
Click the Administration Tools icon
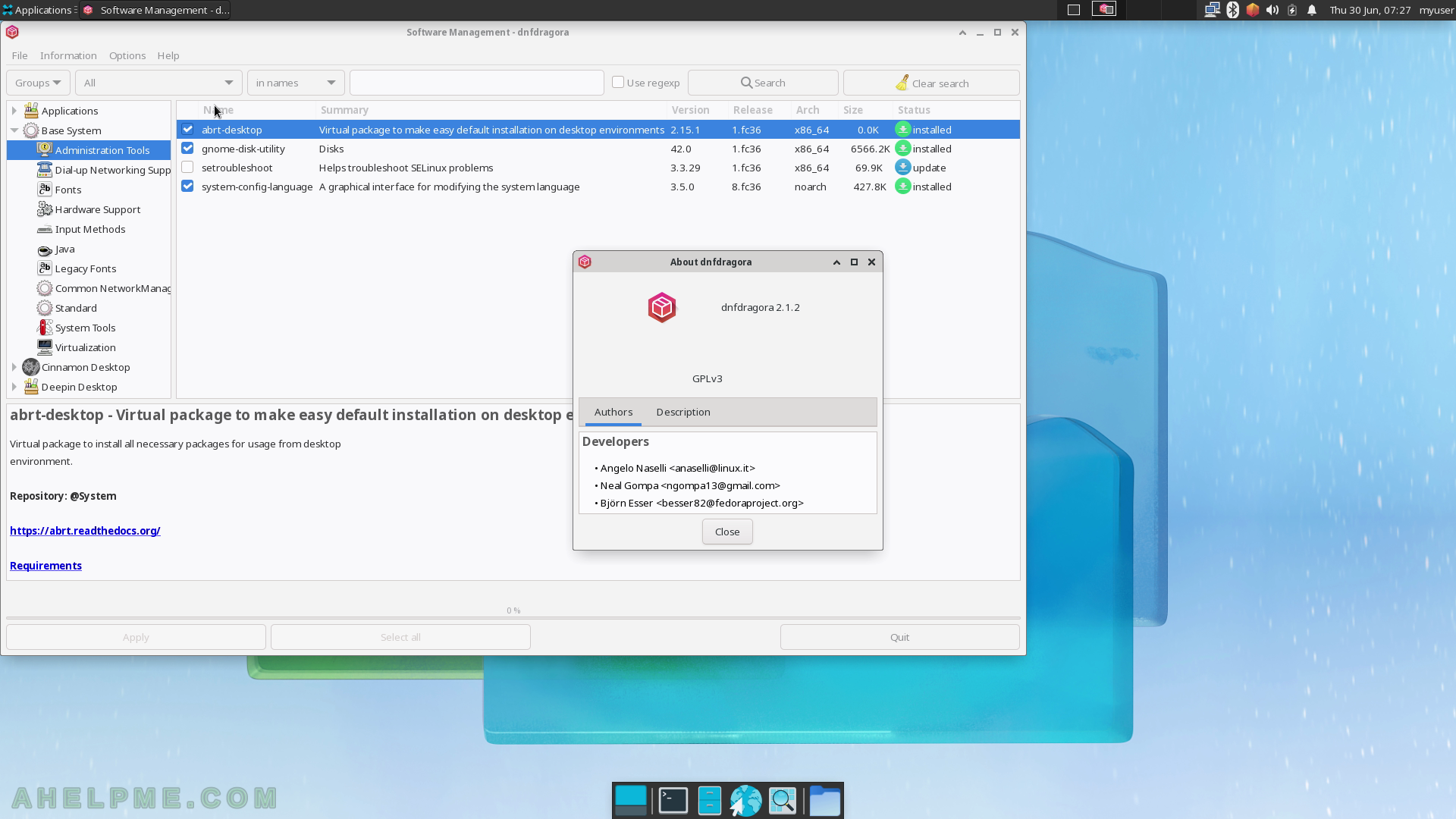[45, 150]
